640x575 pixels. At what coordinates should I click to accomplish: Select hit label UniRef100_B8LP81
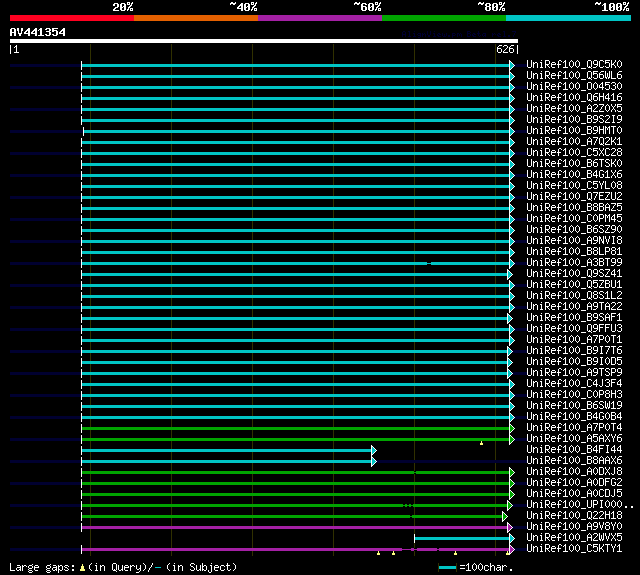(x=574, y=252)
